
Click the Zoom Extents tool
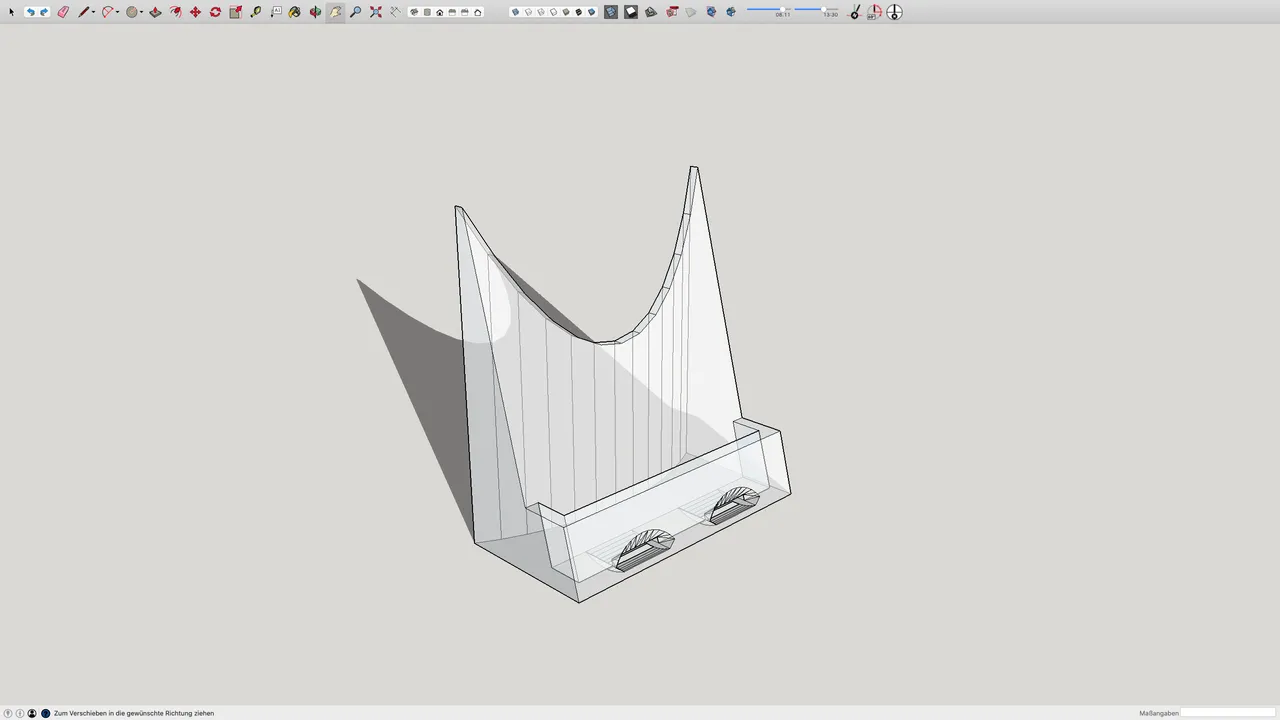click(x=375, y=12)
